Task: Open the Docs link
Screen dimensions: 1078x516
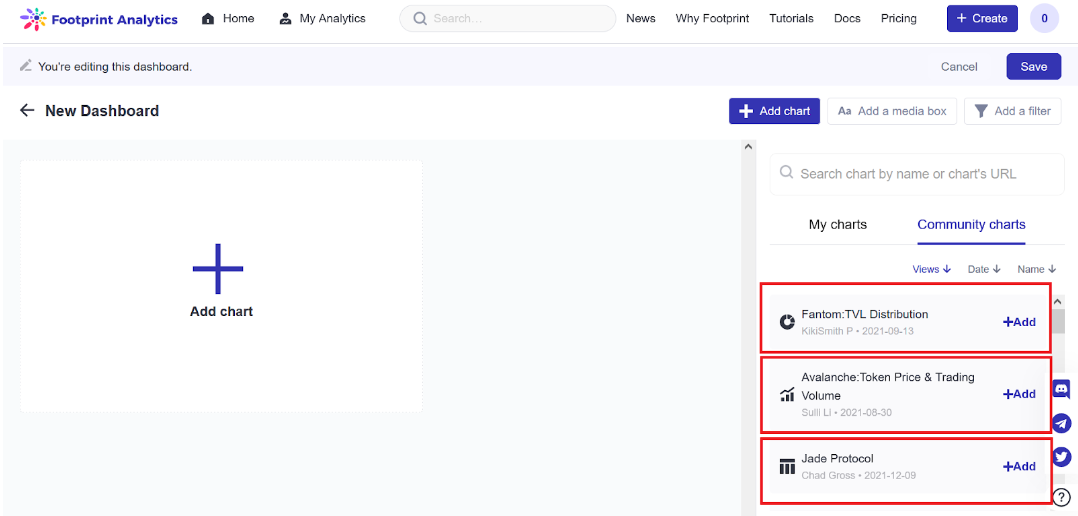Action: pos(847,19)
